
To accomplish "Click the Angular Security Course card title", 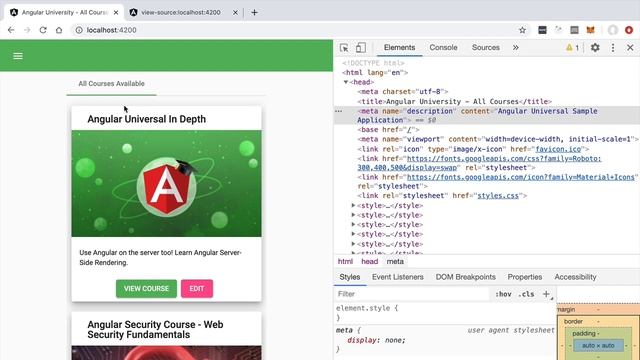I will point(155,329).
